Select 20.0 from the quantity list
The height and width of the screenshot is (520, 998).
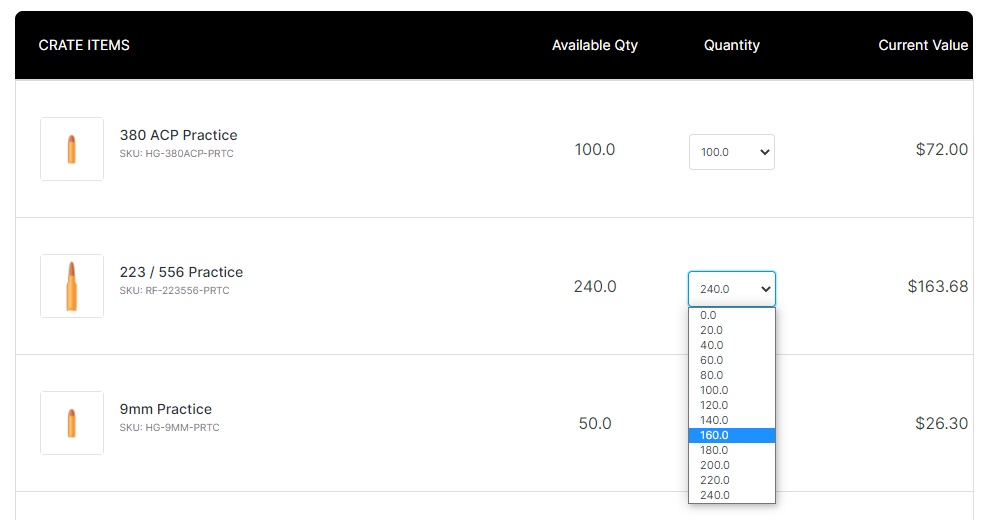(732, 330)
